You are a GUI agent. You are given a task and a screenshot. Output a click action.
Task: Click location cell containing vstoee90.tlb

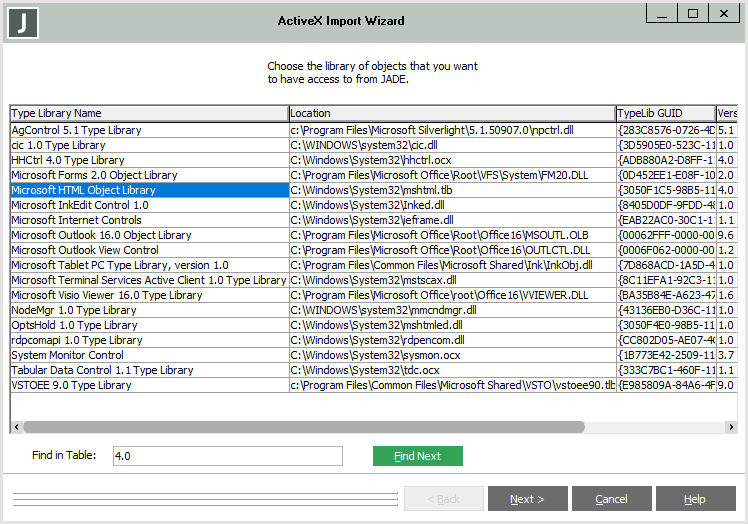(x=452, y=385)
